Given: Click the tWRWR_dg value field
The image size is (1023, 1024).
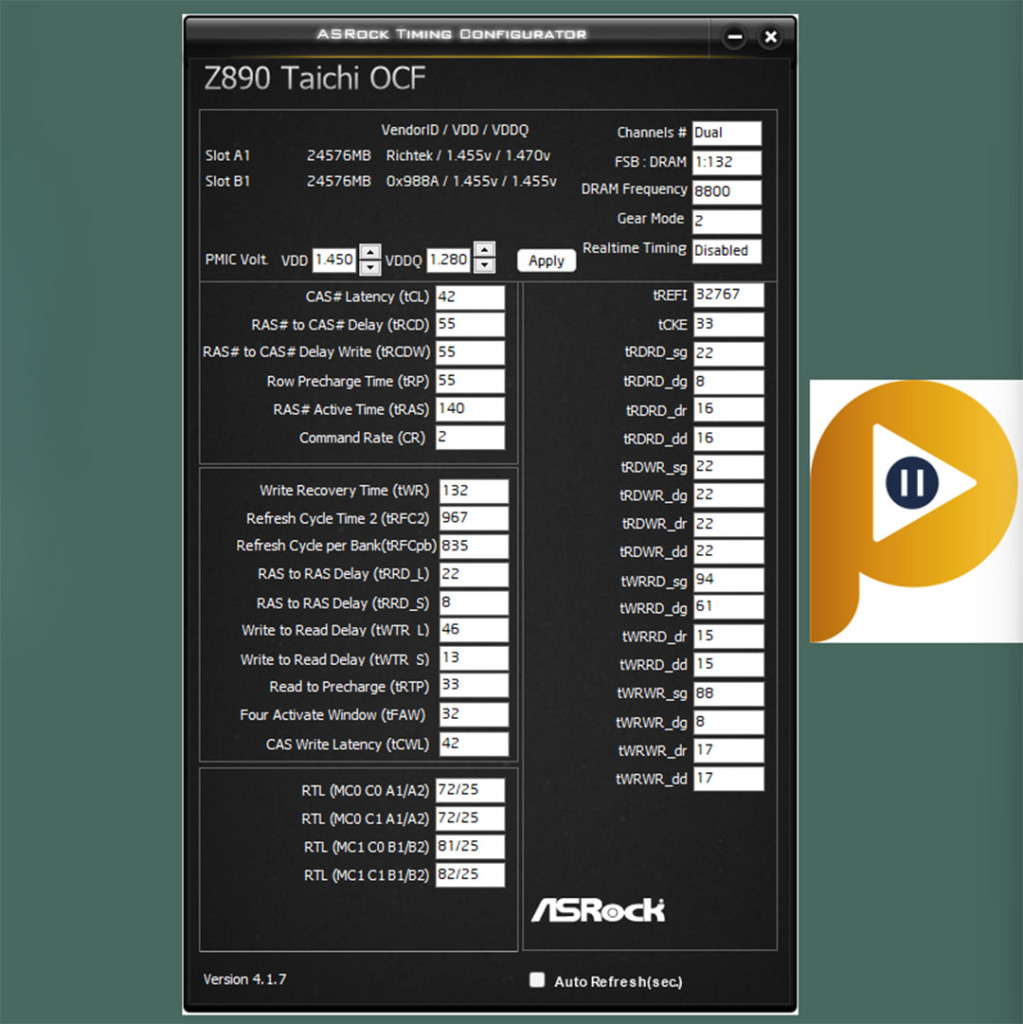Looking at the screenshot, I should [728, 722].
